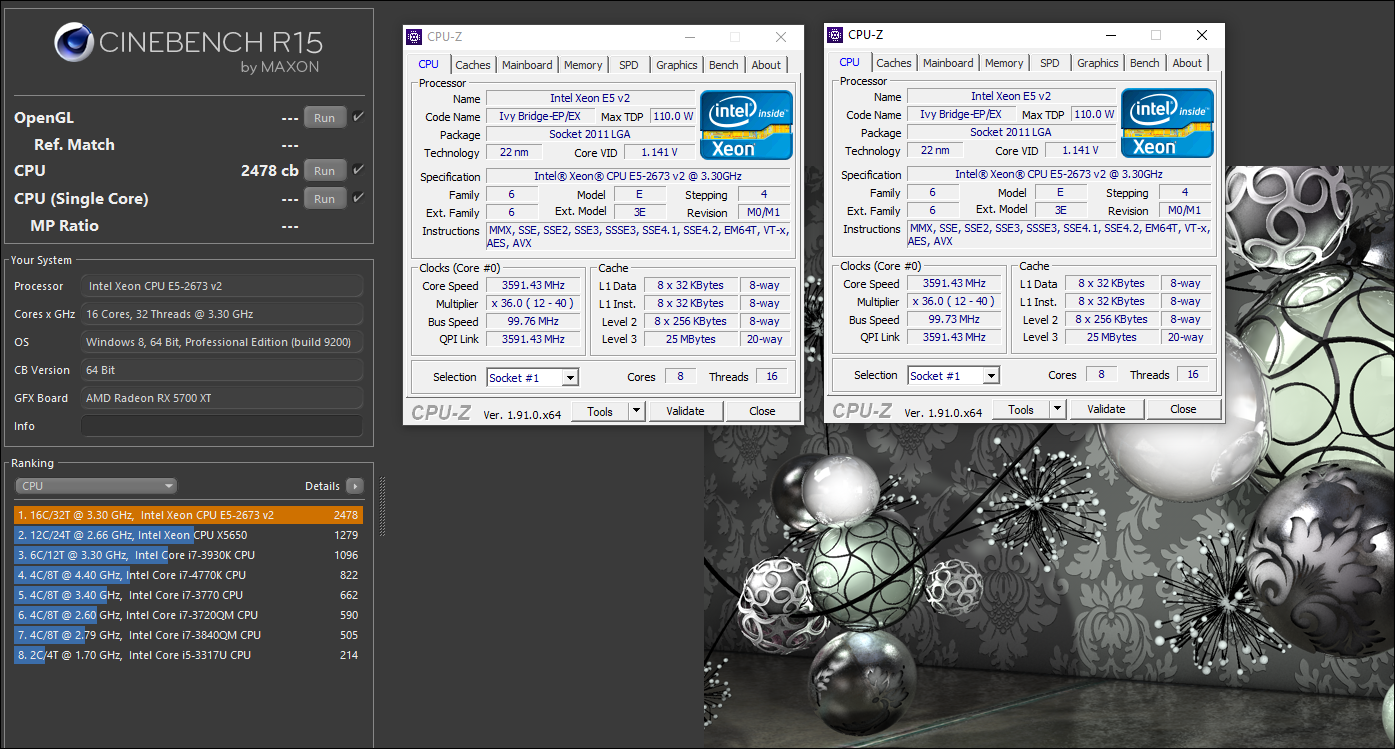1395x749 pixels.
Task: Toggle the CPU test checkbox
Action: [359, 170]
